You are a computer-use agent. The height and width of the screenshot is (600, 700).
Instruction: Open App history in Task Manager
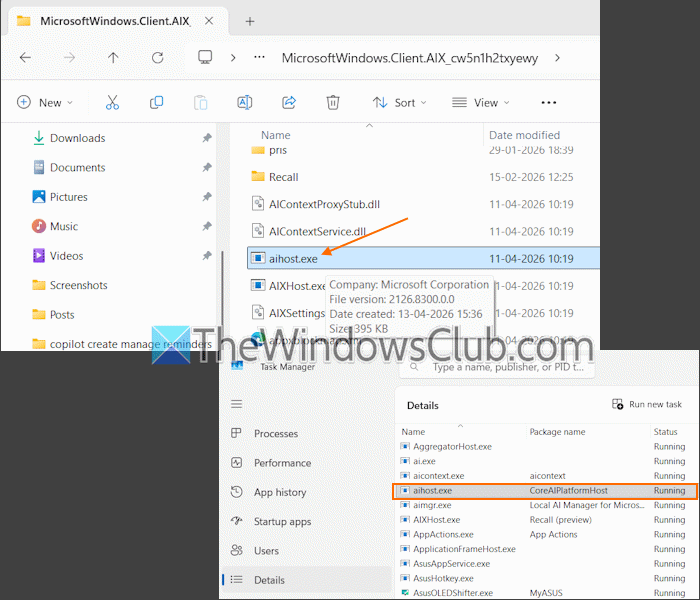click(280, 492)
